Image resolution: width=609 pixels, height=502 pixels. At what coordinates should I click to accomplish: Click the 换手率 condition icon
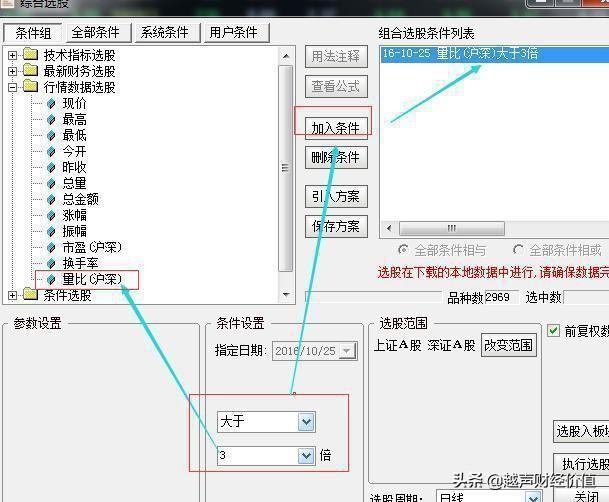51,263
